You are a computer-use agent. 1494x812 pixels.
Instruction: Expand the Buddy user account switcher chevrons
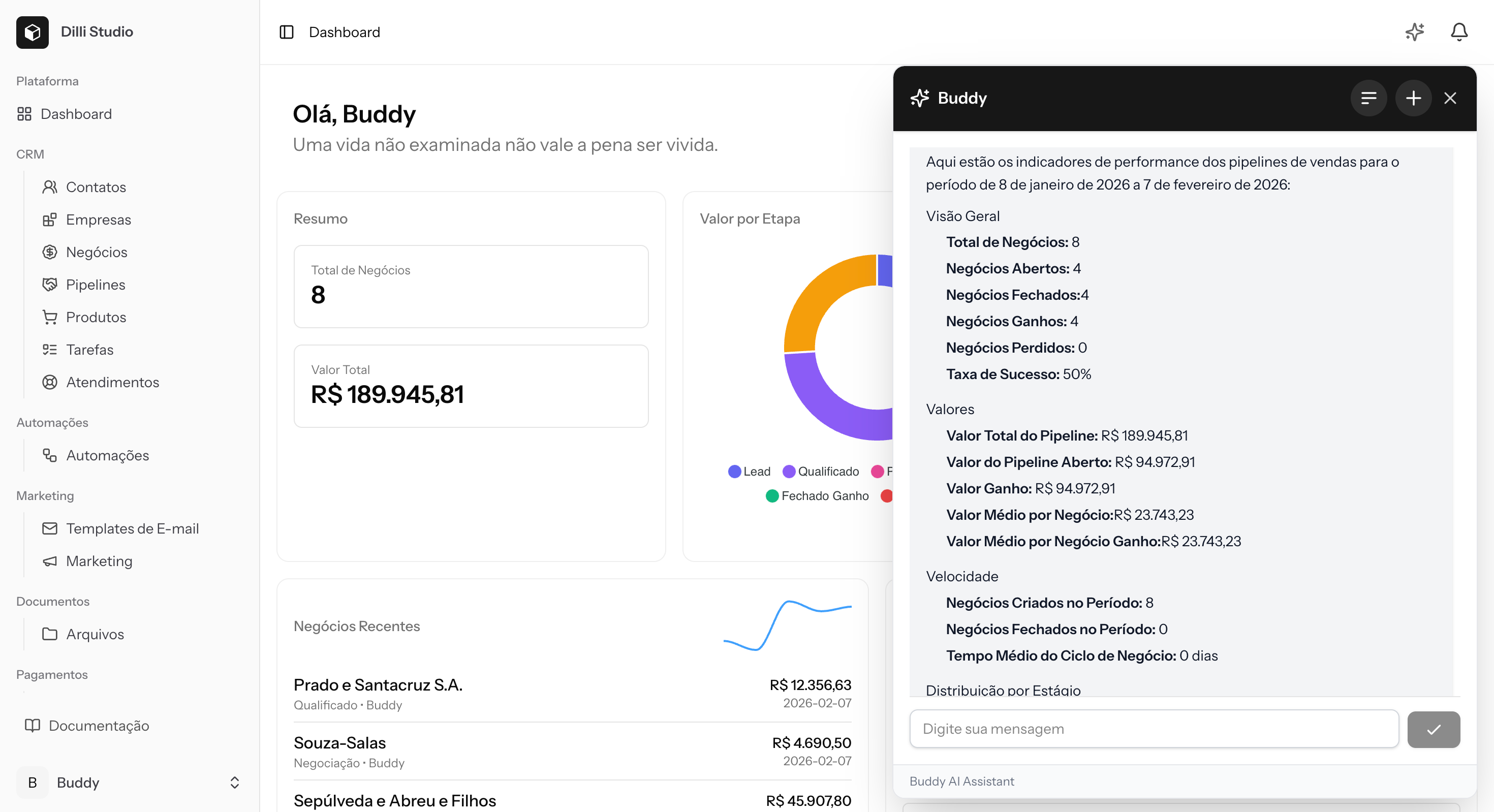pyautogui.click(x=234, y=783)
